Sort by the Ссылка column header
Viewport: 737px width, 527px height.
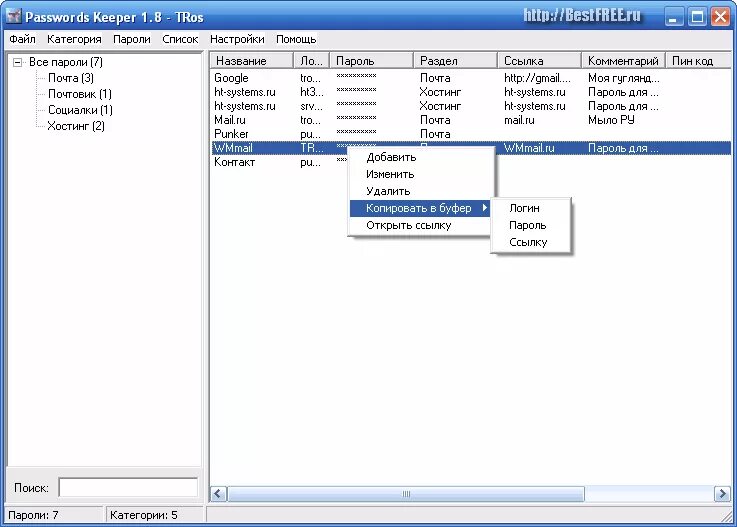pos(539,61)
